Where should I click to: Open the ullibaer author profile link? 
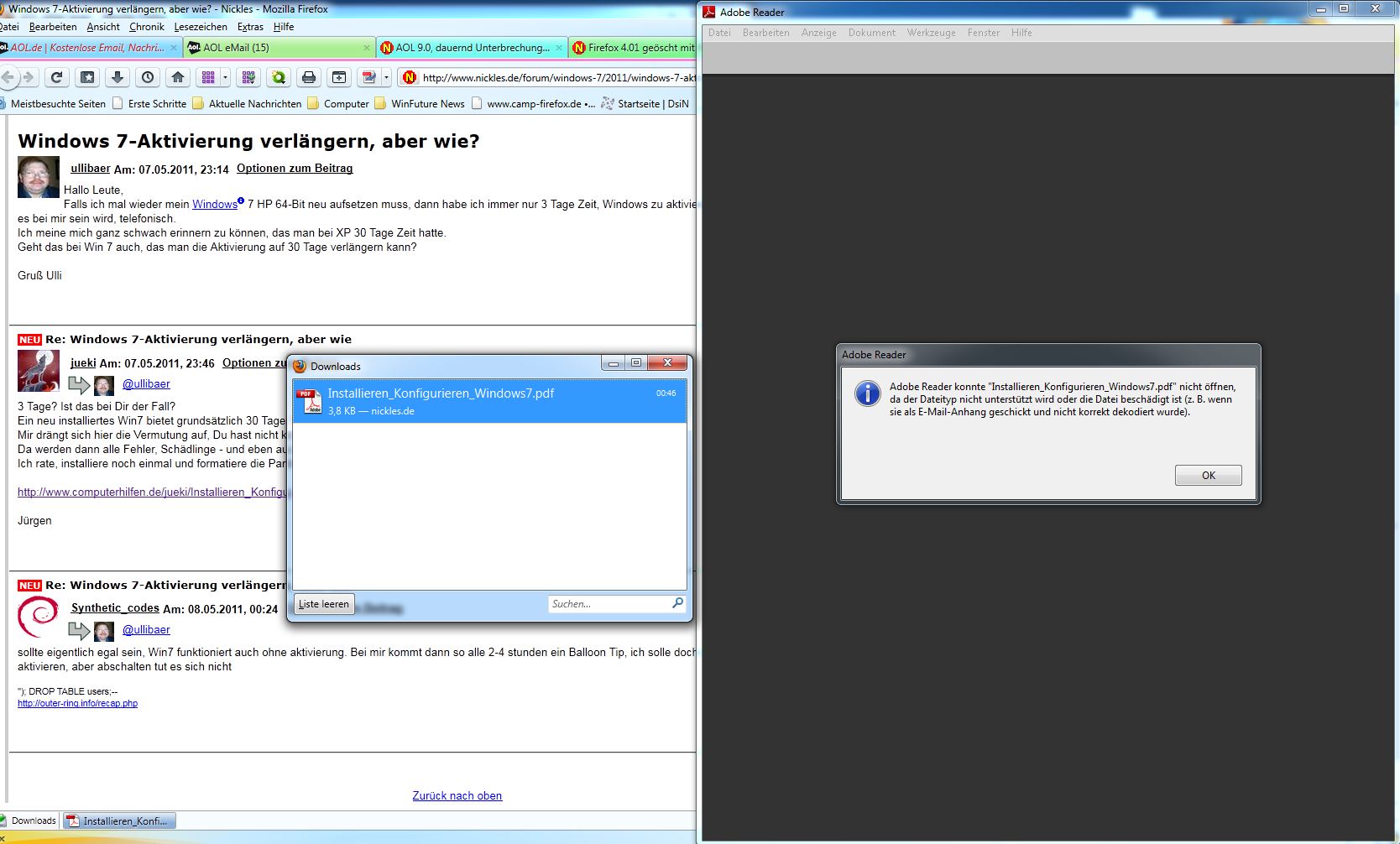pos(91,169)
